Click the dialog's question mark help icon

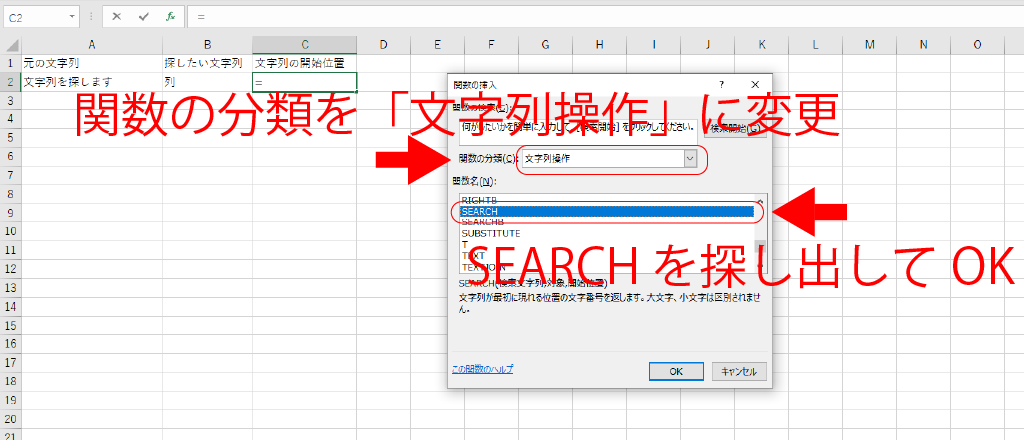(721, 85)
